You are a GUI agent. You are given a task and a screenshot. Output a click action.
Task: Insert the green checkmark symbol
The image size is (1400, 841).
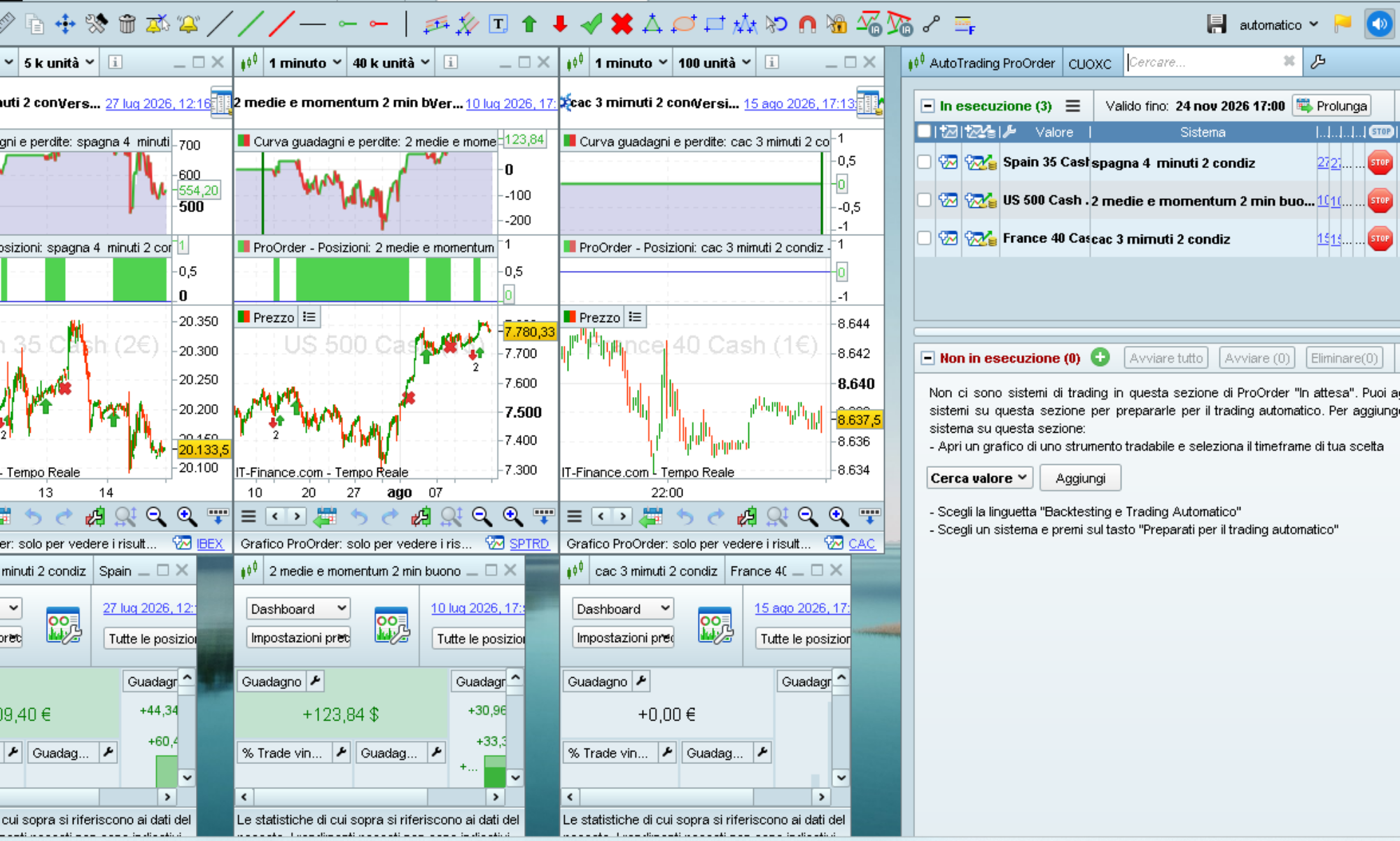pyautogui.click(x=591, y=25)
